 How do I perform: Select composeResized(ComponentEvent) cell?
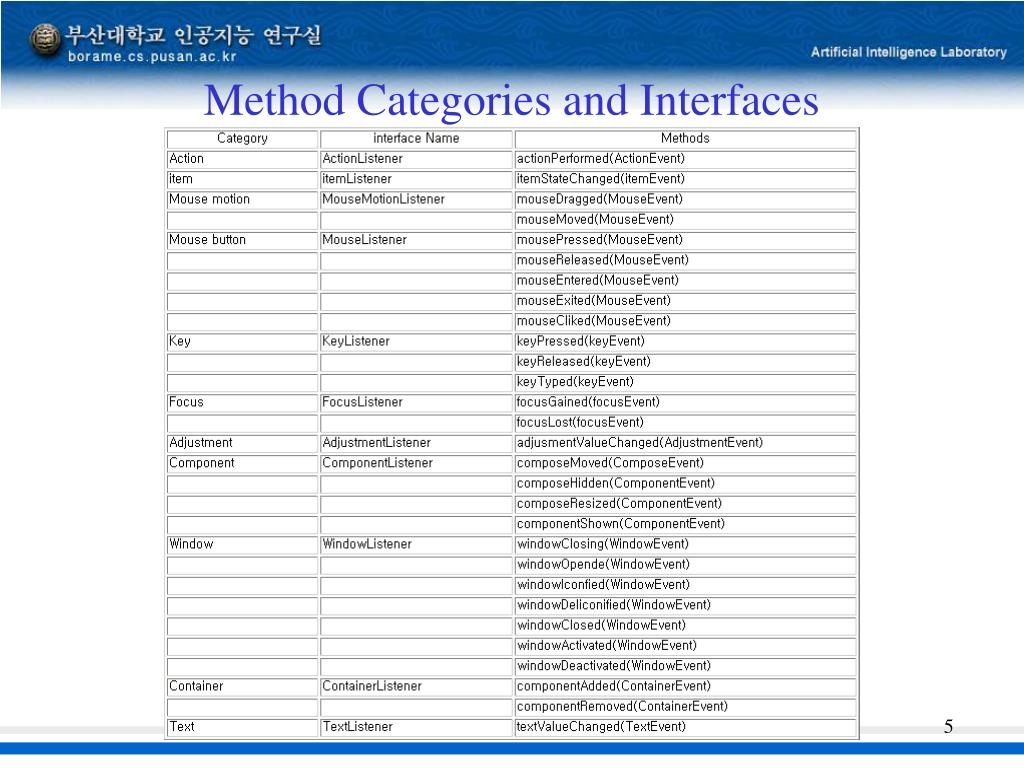(685, 504)
